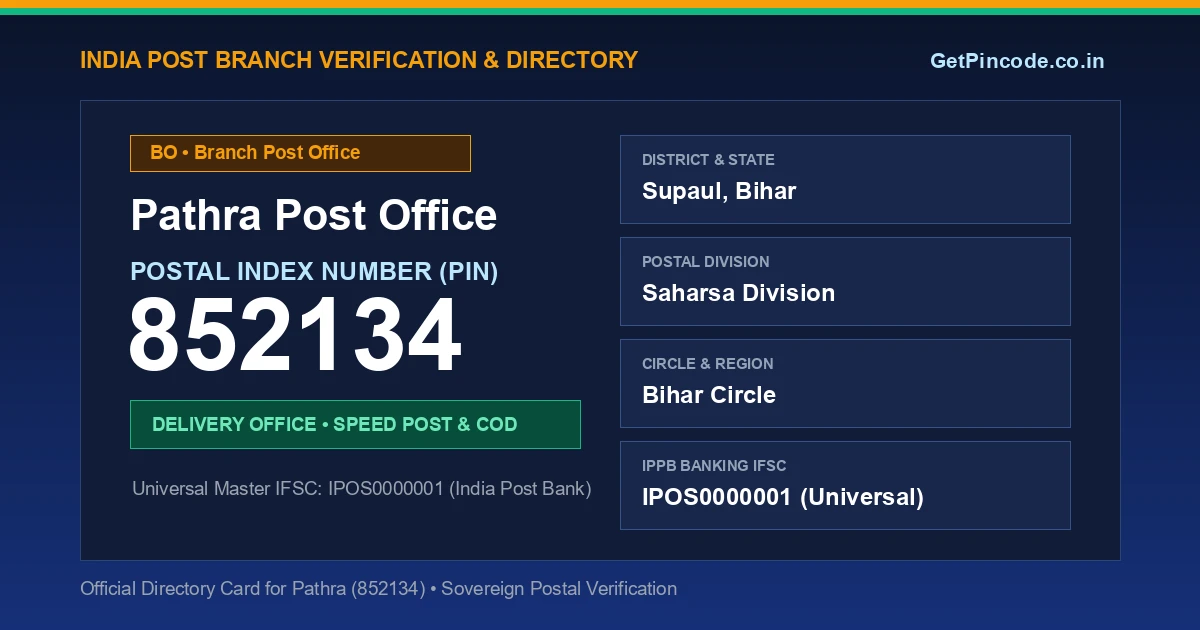Click the large 852134 PIN number
The image size is (1200, 630).
point(295,336)
